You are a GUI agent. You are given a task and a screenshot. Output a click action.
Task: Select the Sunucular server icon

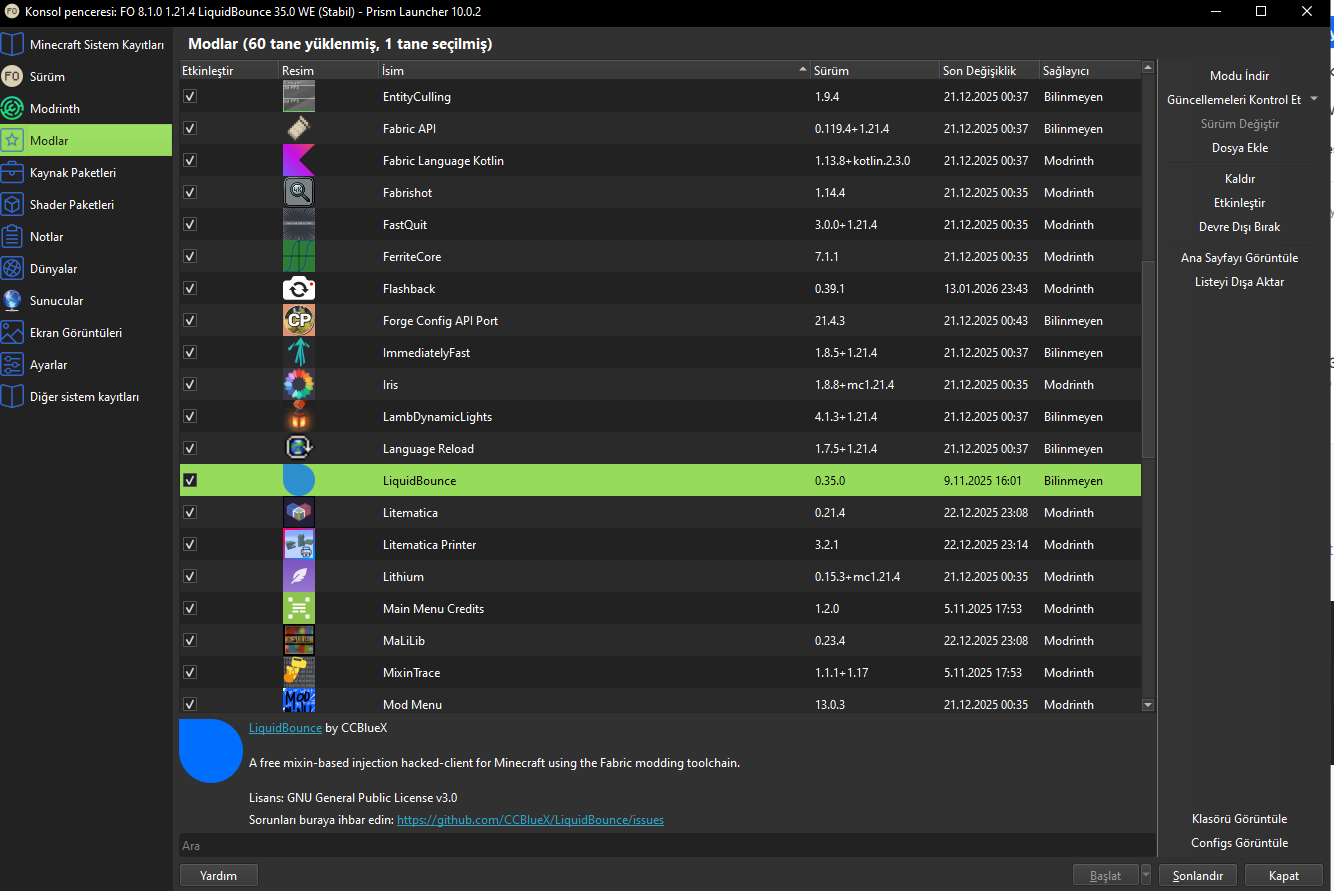point(13,300)
